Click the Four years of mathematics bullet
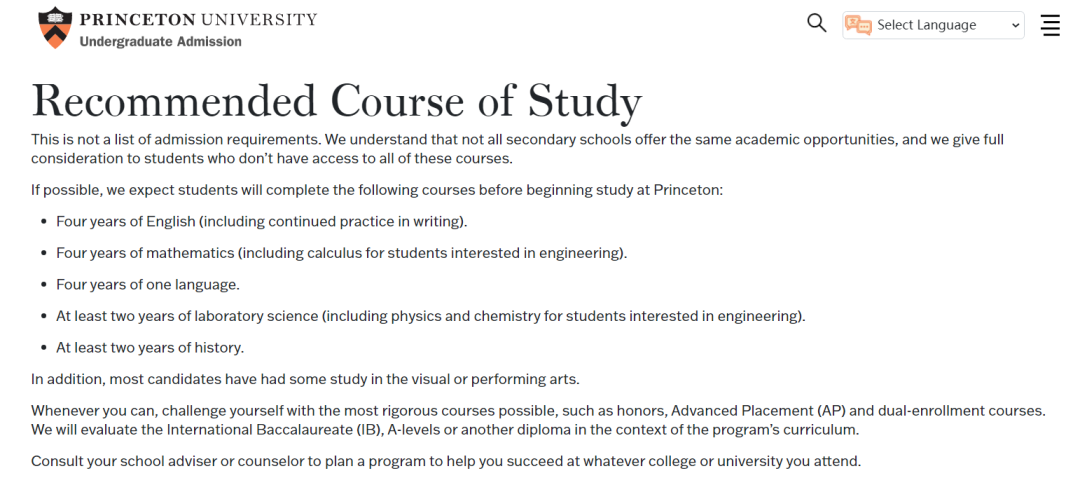The width and height of the screenshot is (1080, 485). (342, 253)
